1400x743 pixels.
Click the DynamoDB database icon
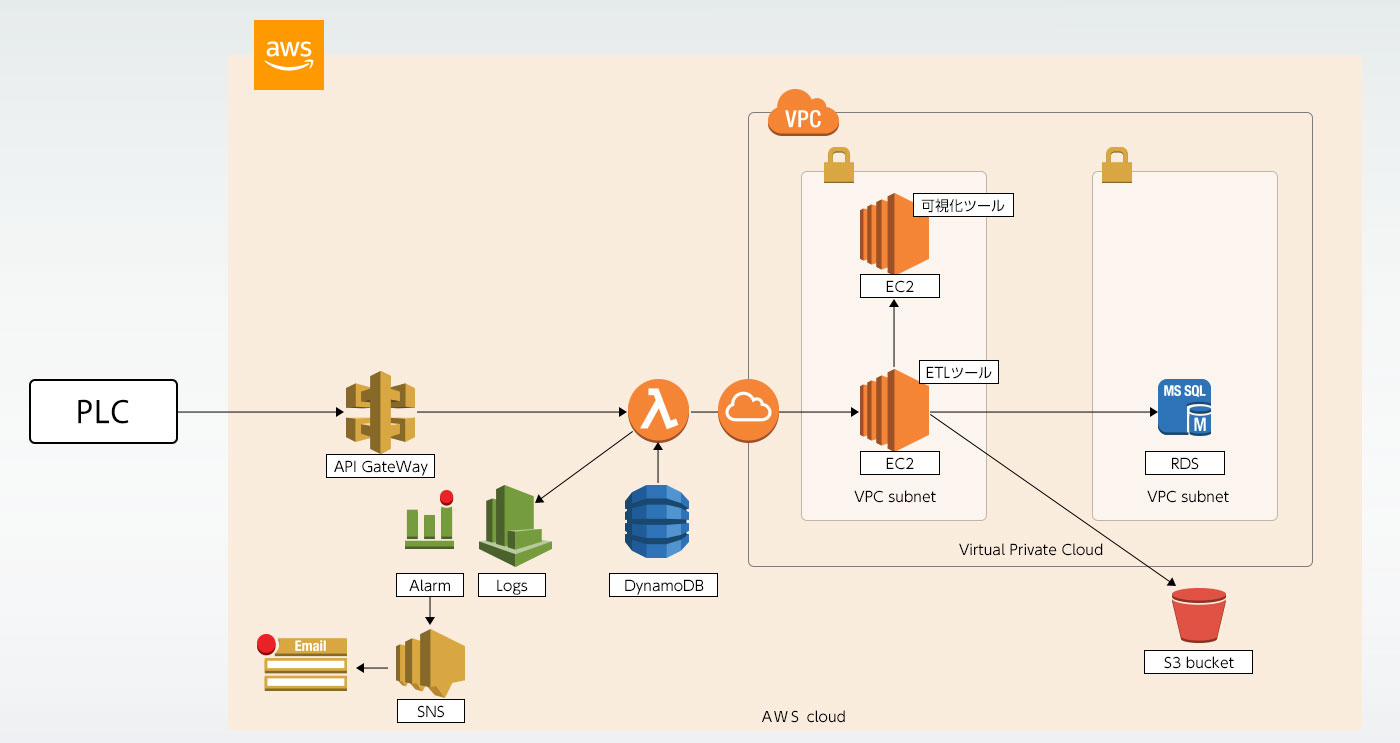pos(657,520)
